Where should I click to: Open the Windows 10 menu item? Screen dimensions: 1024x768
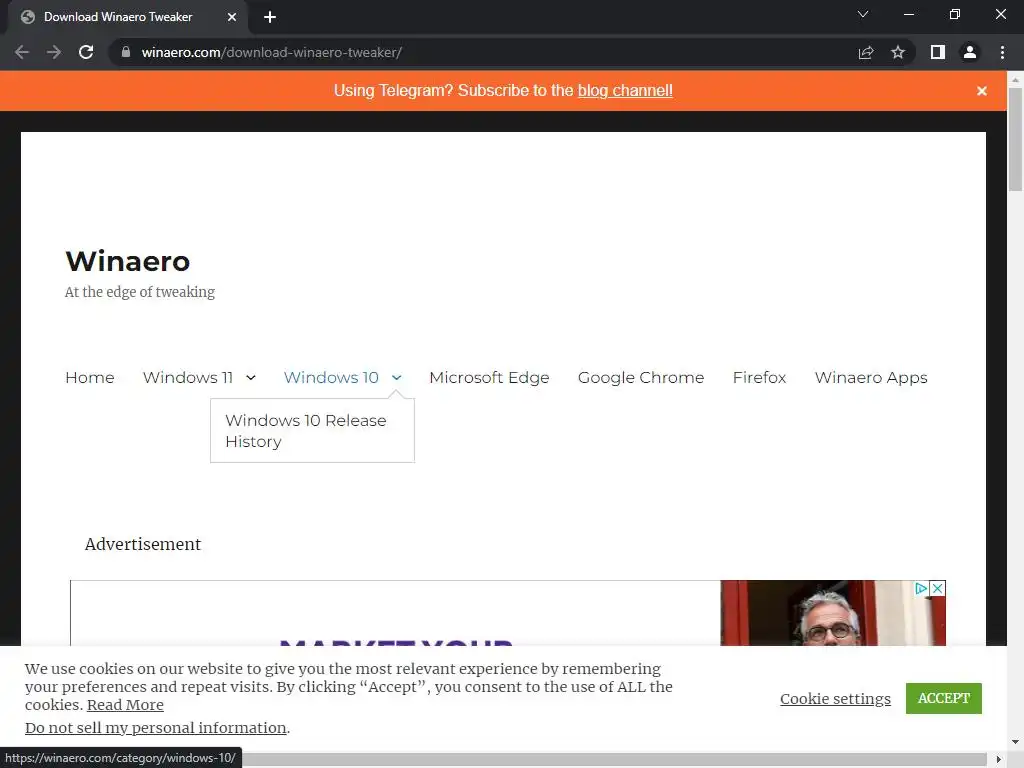click(x=331, y=377)
